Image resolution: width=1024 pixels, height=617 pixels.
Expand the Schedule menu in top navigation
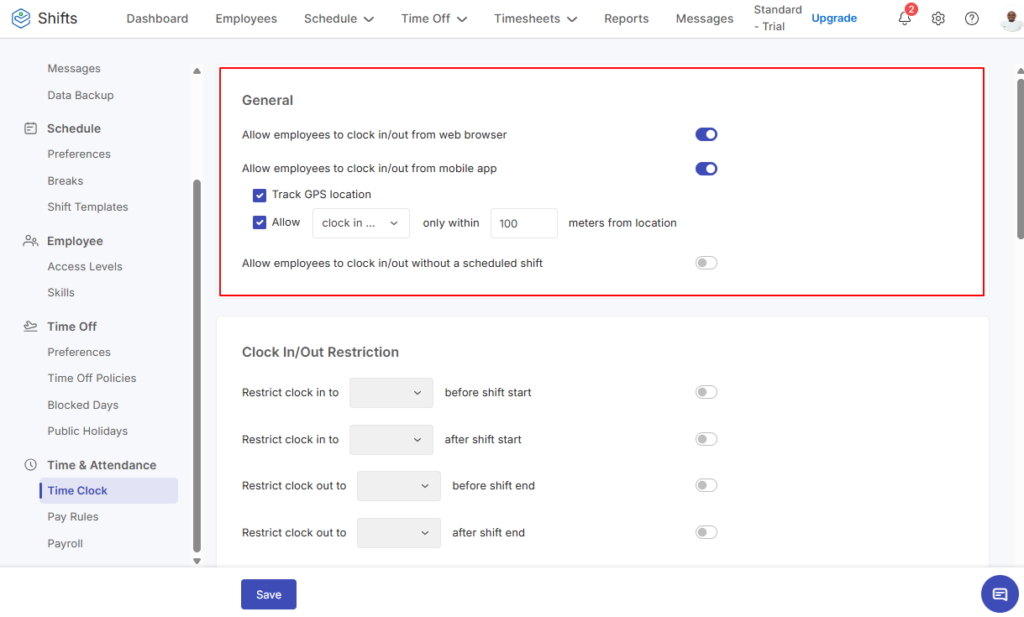pos(338,18)
